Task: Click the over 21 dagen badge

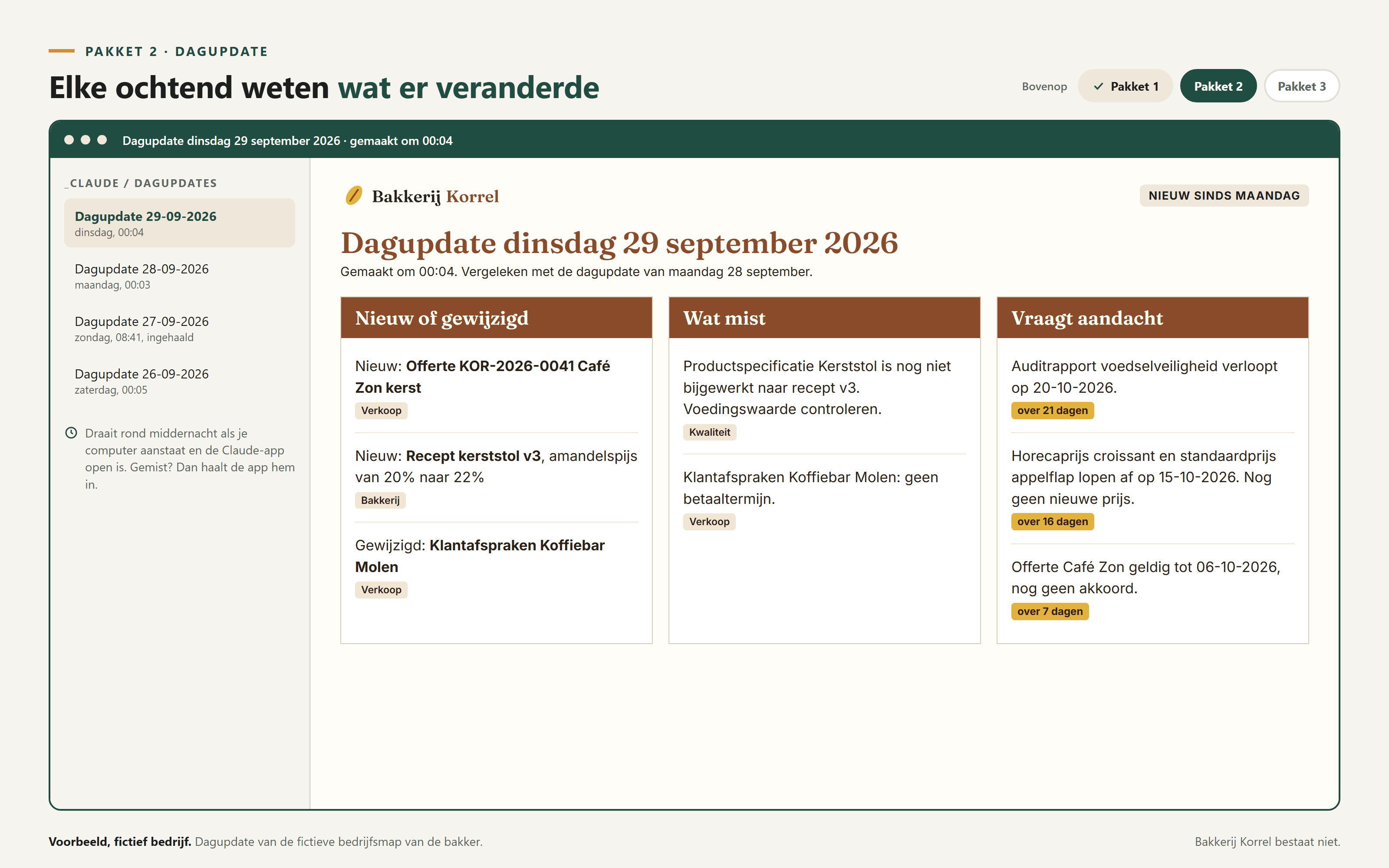Action: (1052, 411)
